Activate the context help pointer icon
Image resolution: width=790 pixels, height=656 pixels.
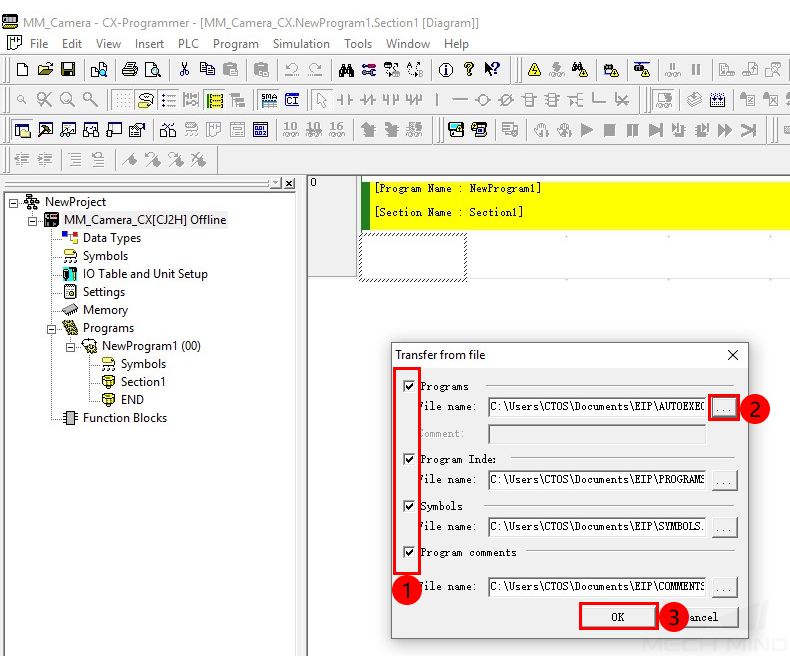[492, 70]
